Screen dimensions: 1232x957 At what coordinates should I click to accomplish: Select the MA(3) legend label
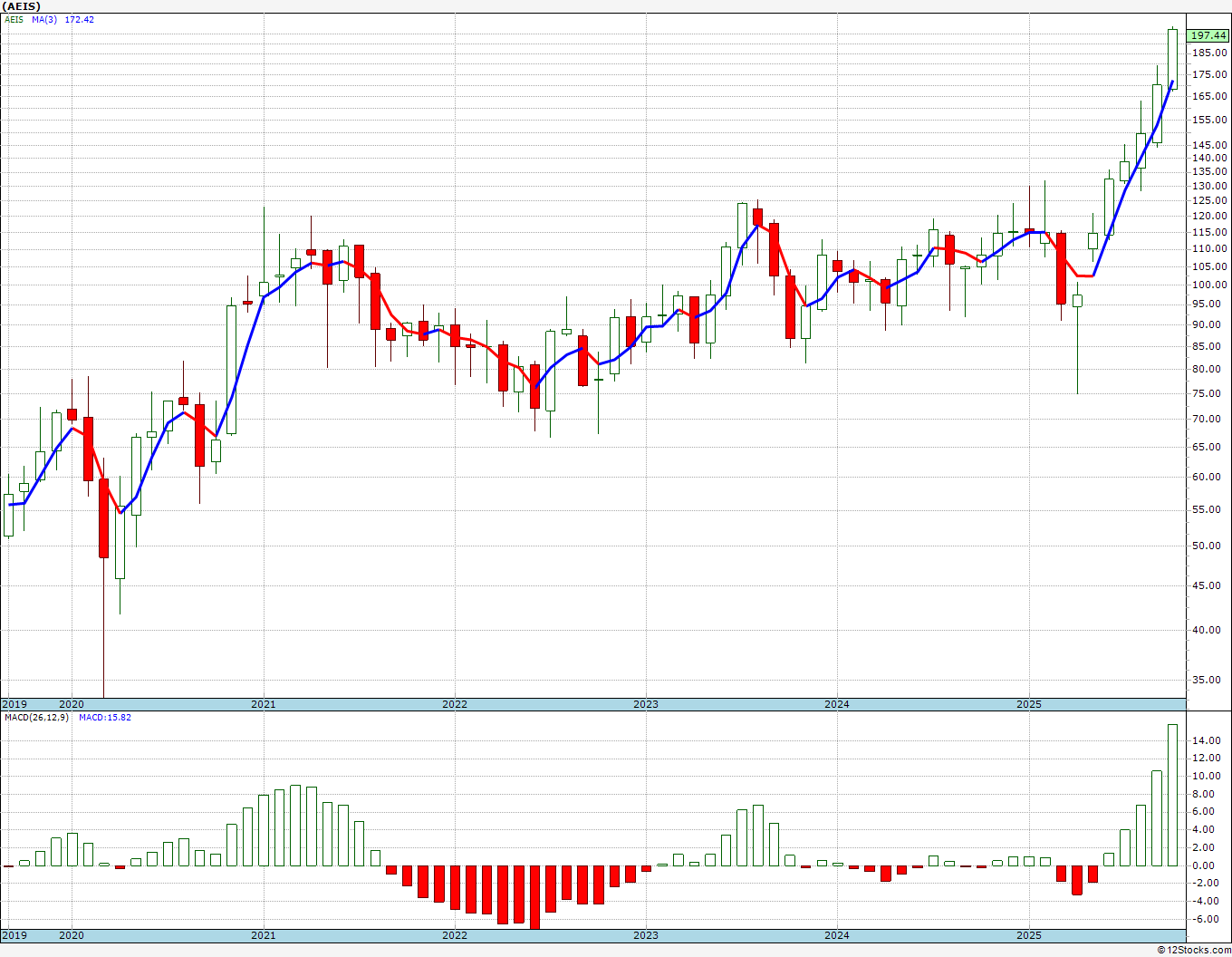coord(44,19)
